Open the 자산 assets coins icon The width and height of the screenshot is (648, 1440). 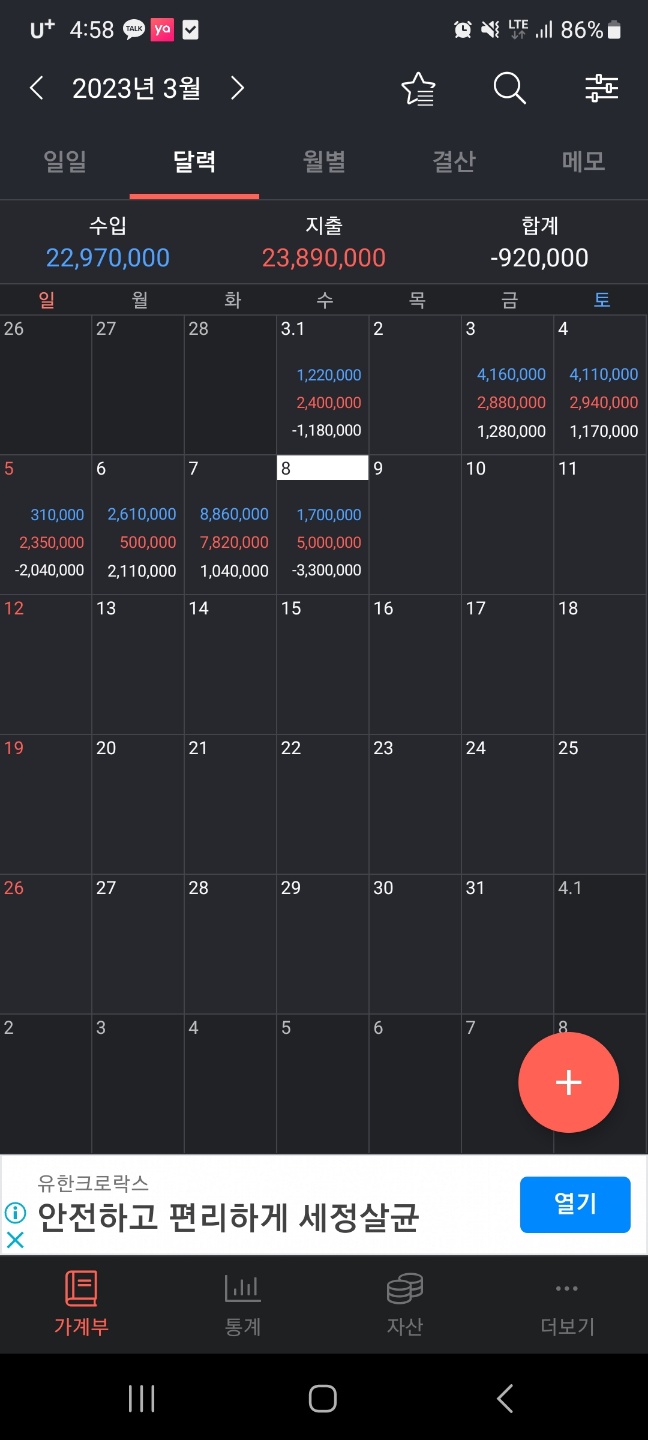405,1288
